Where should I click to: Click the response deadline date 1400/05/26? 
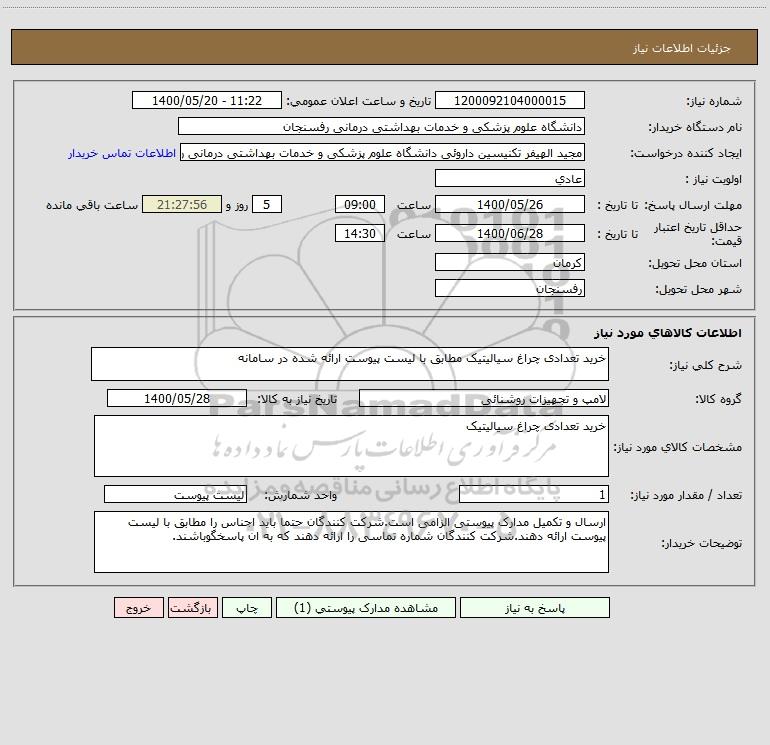click(x=510, y=204)
